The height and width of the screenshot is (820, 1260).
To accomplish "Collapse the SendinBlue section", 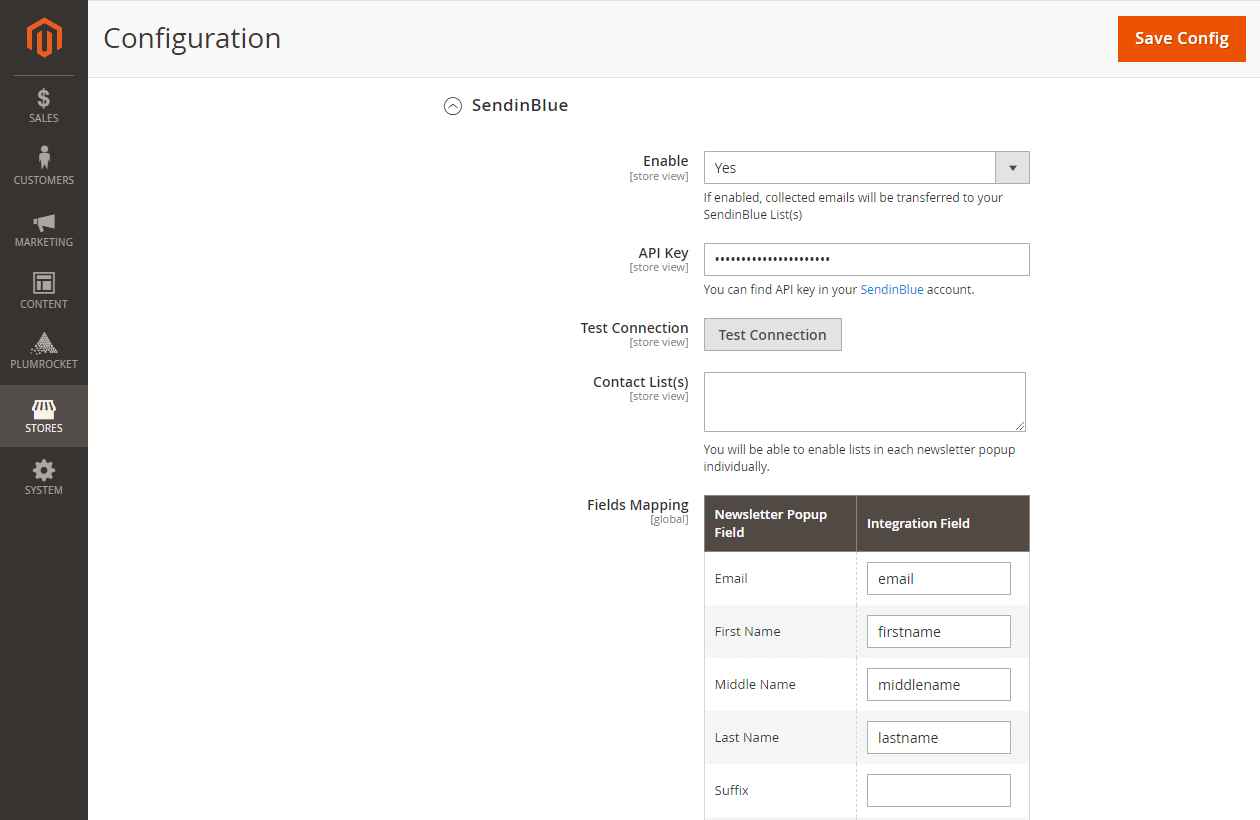I will coord(453,106).
